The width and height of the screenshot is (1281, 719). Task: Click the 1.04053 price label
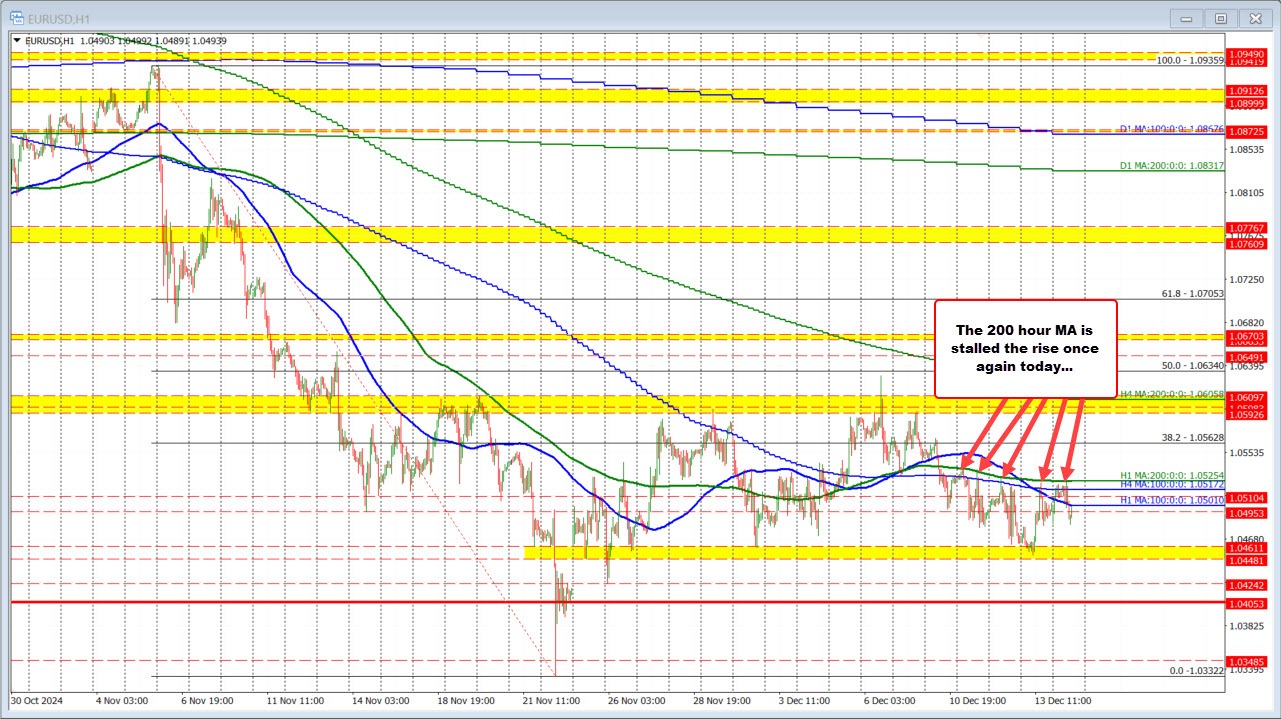[1248, 603]
